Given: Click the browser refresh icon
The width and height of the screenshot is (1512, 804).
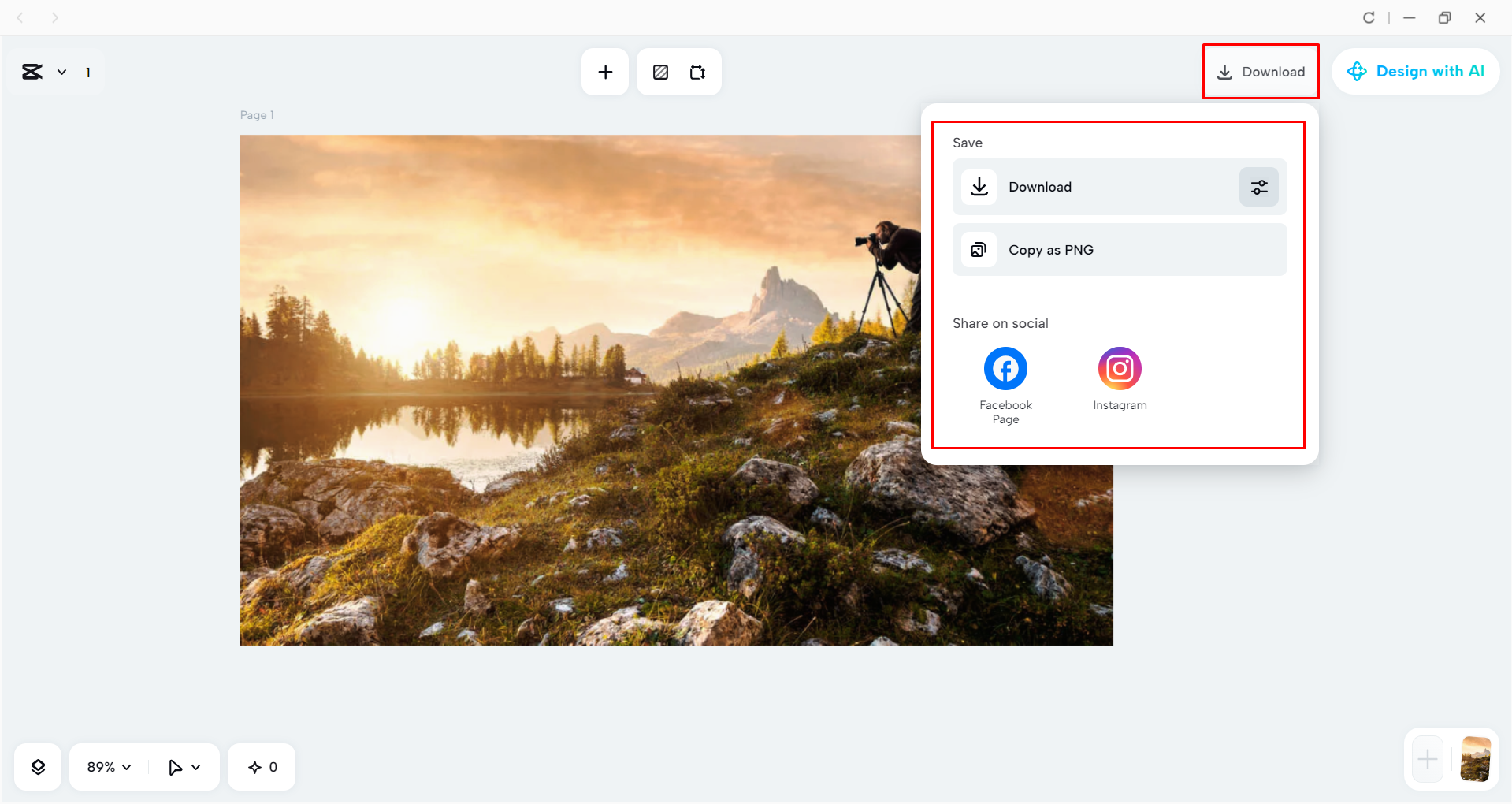Looking at the screenshot, I should click(1369, 17).
